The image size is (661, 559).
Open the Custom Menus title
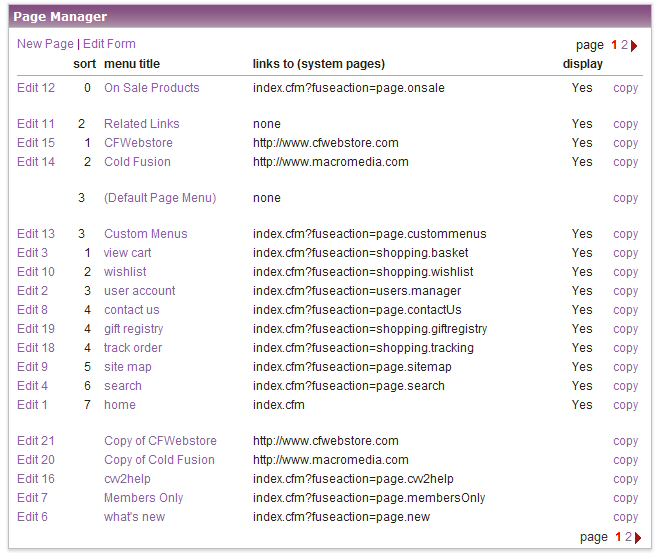coord(146,234)
